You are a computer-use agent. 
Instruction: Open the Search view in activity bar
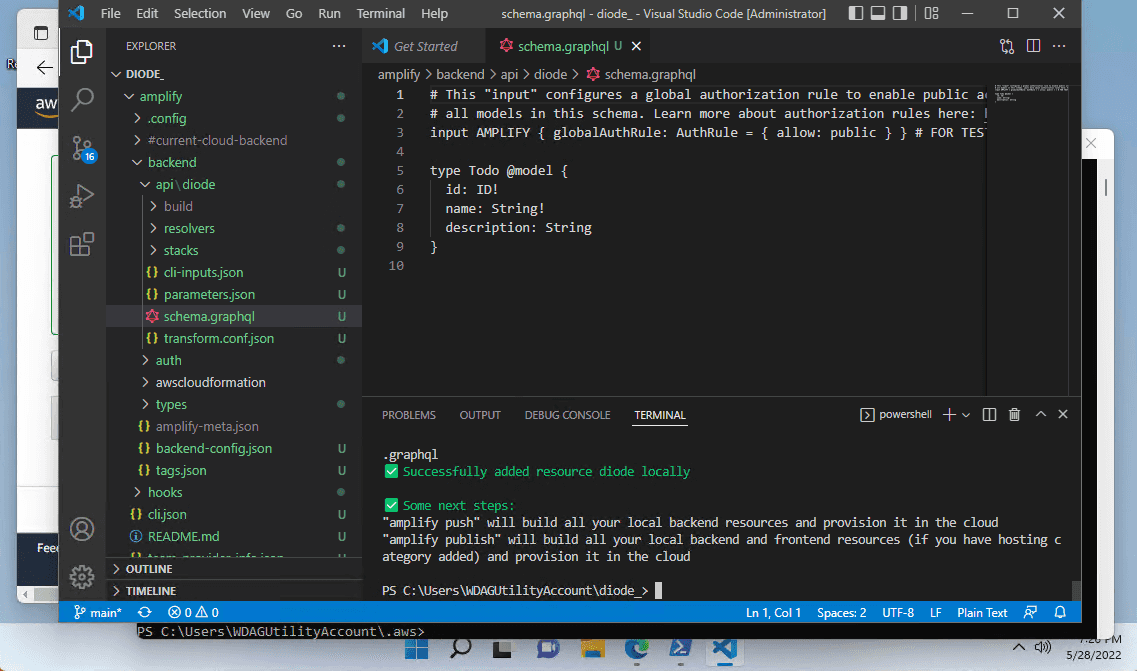point(82,99)
